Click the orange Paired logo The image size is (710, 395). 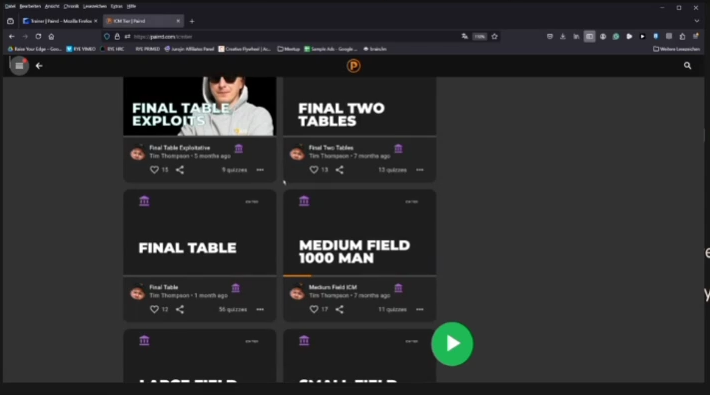[354, 66]
